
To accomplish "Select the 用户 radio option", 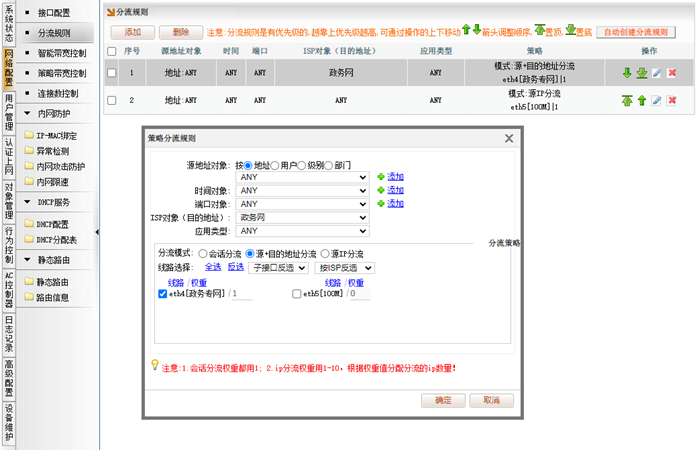I will tap(276, 165).
